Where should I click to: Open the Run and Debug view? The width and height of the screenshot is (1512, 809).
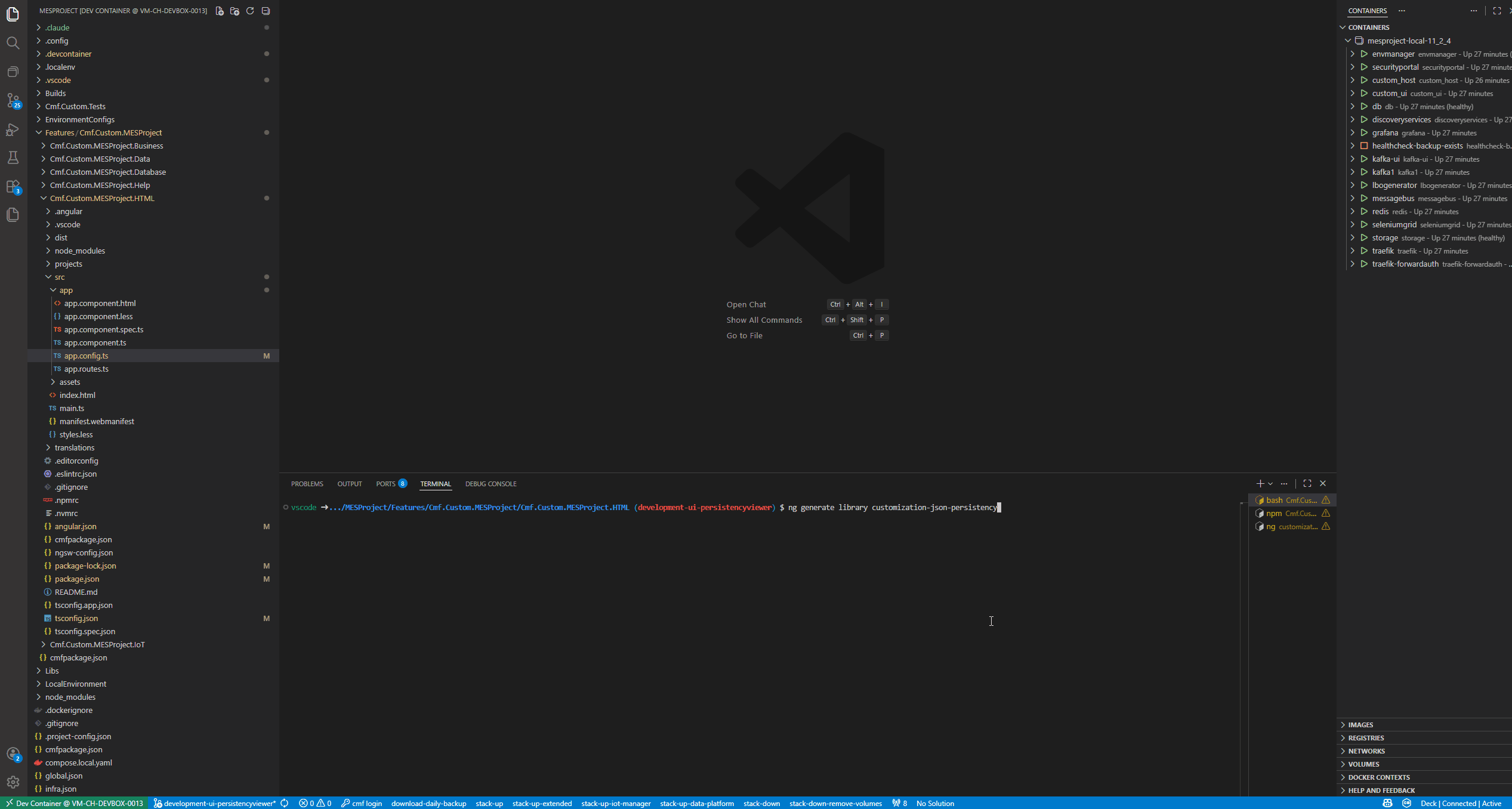pyautogui.click(x=13, y=129)
